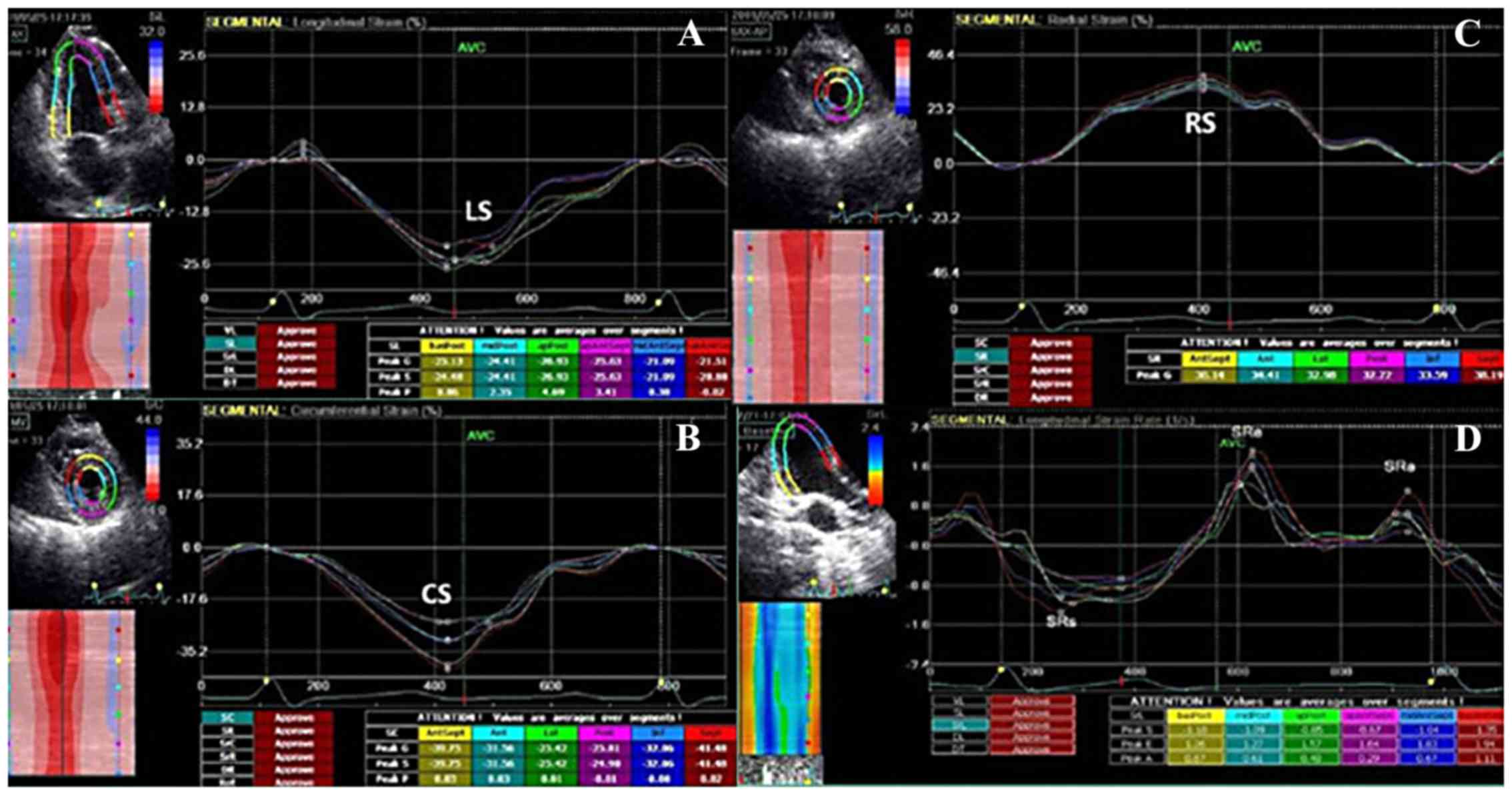1512x795 pixels.
Task: Approve the SR row in panel C
Action: pos(1051,357)
